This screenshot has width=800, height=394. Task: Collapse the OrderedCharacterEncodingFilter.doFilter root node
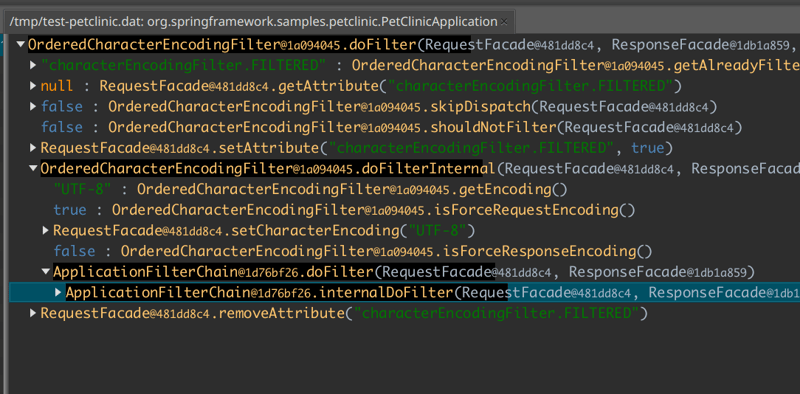coord(20,44)
